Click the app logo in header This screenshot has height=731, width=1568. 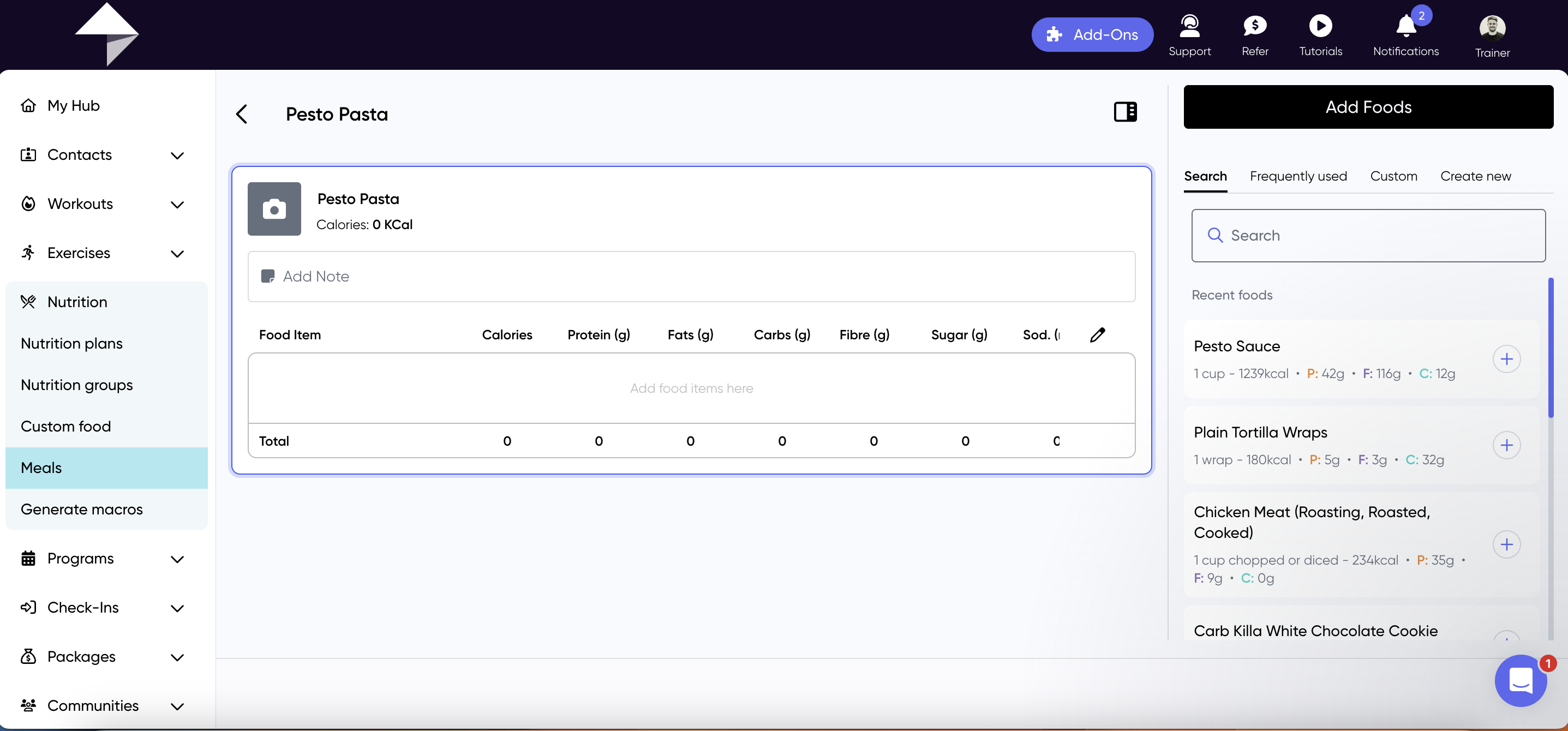point(106,34)
